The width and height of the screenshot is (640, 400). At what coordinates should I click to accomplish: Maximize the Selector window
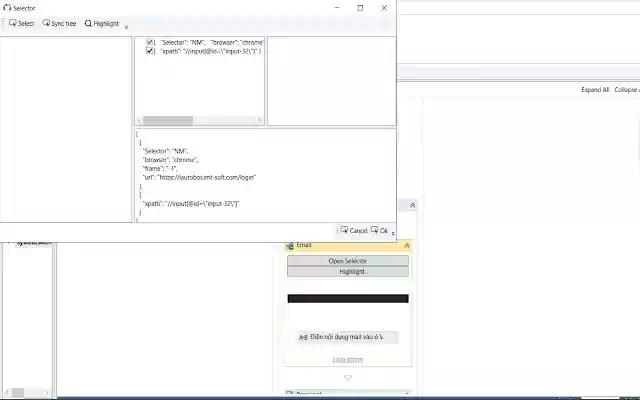point(360,8)
